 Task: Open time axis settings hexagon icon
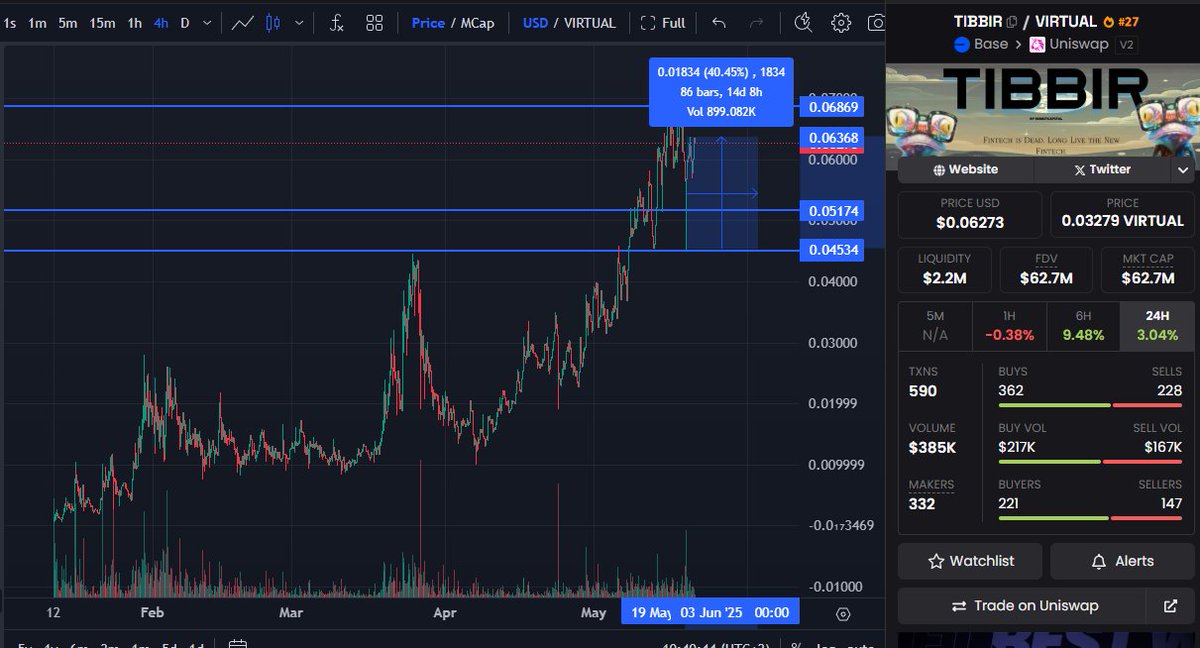coord(843,613)
